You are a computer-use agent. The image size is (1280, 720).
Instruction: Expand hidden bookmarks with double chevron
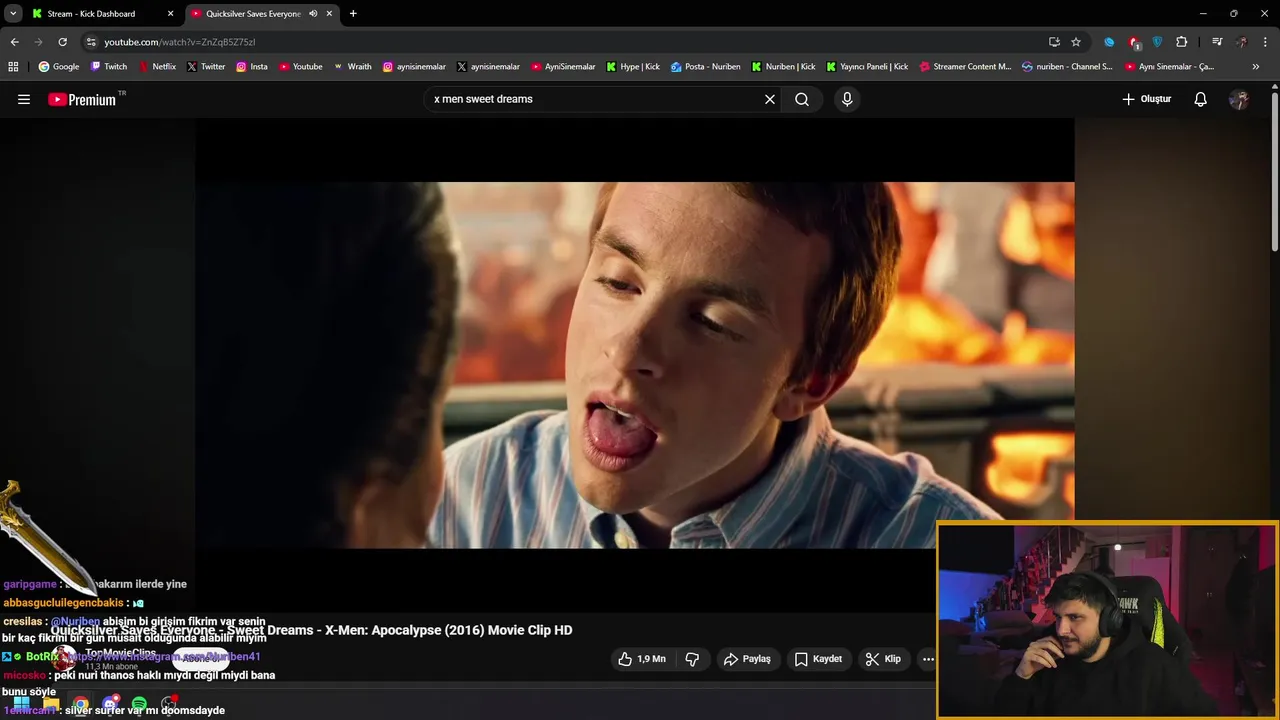1256,67
